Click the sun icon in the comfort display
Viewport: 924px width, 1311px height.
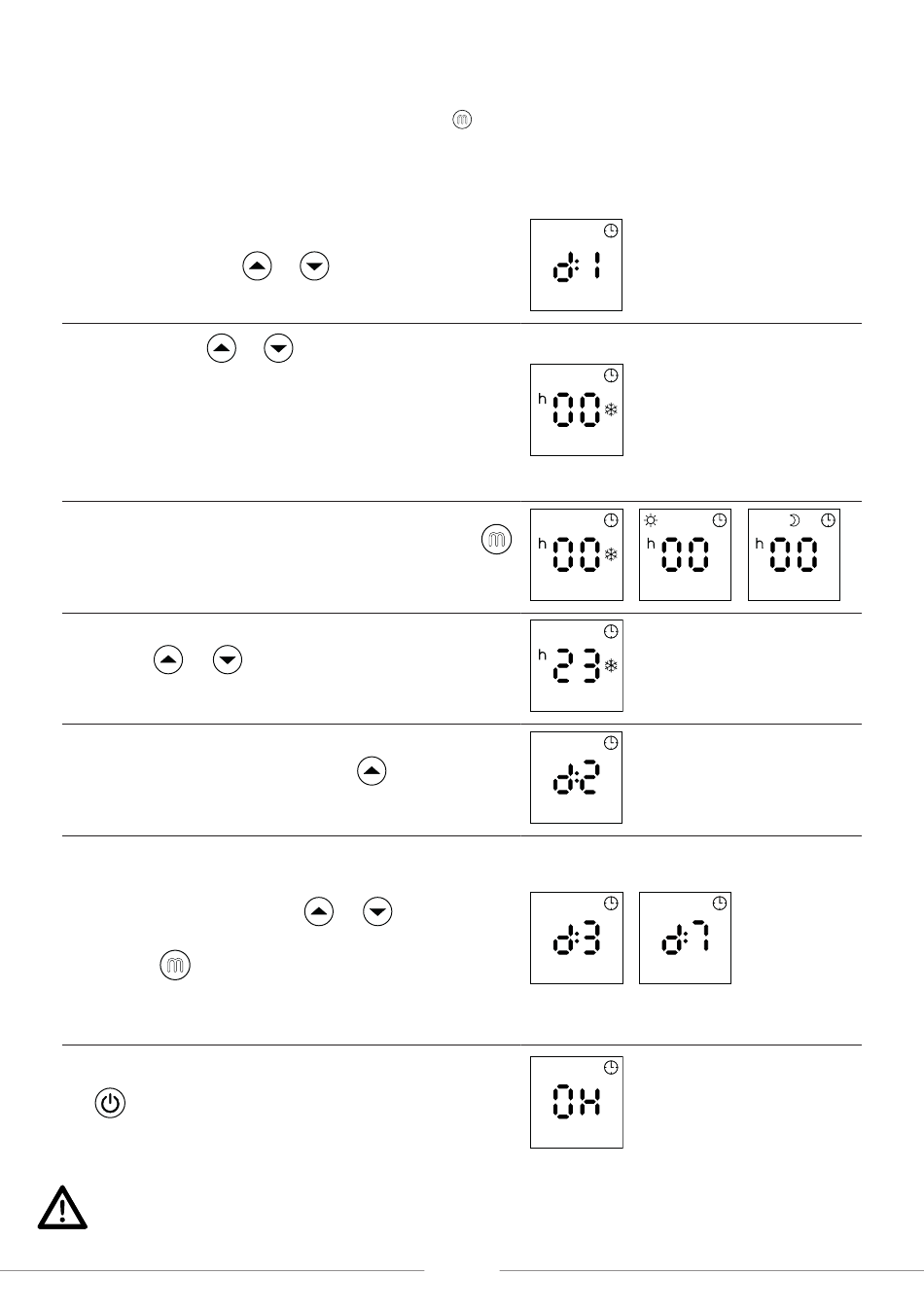(x=651, y=520)
